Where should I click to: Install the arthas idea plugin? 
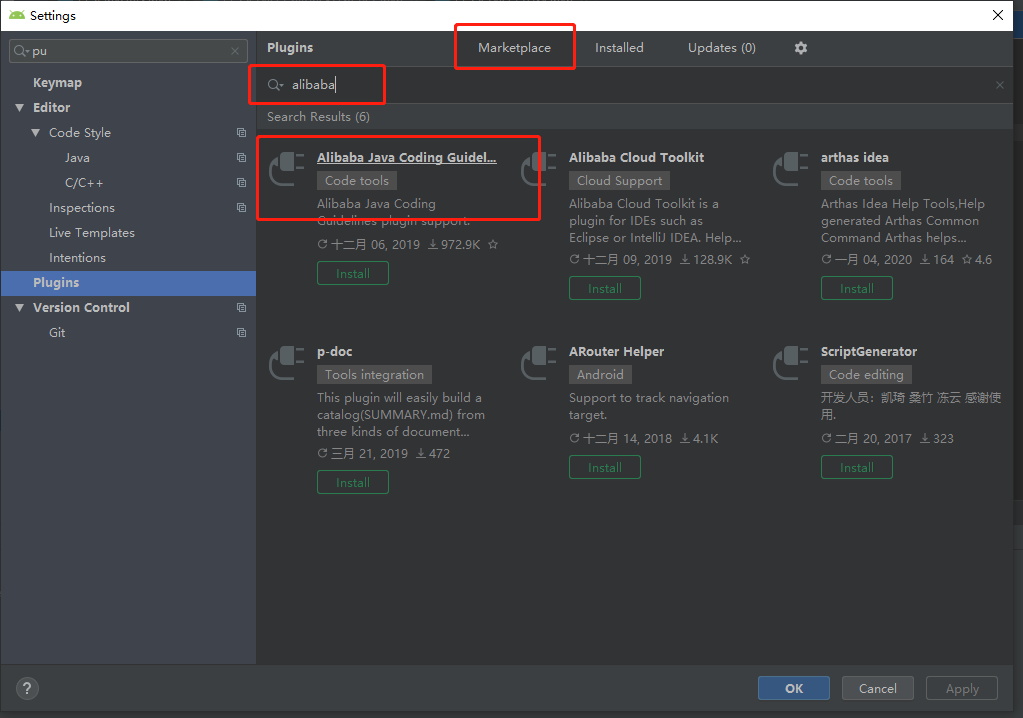click(857, 288)
